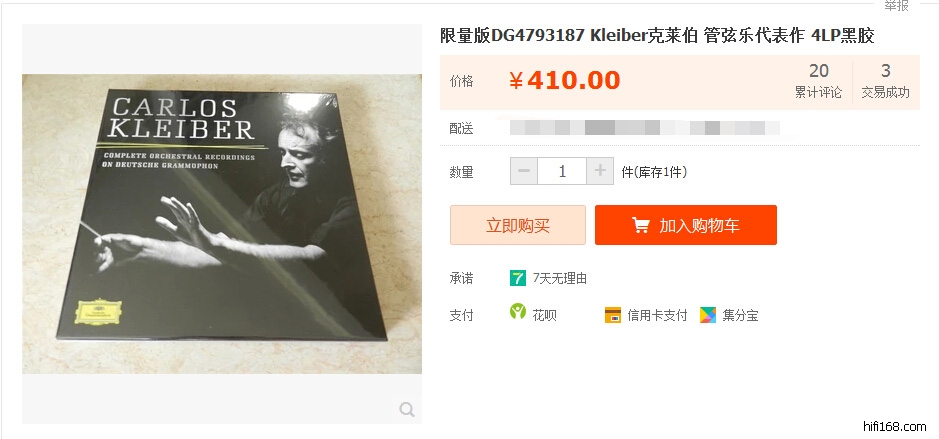
Task: Click the 举报 report link at top right
Action: coord(896,5)
